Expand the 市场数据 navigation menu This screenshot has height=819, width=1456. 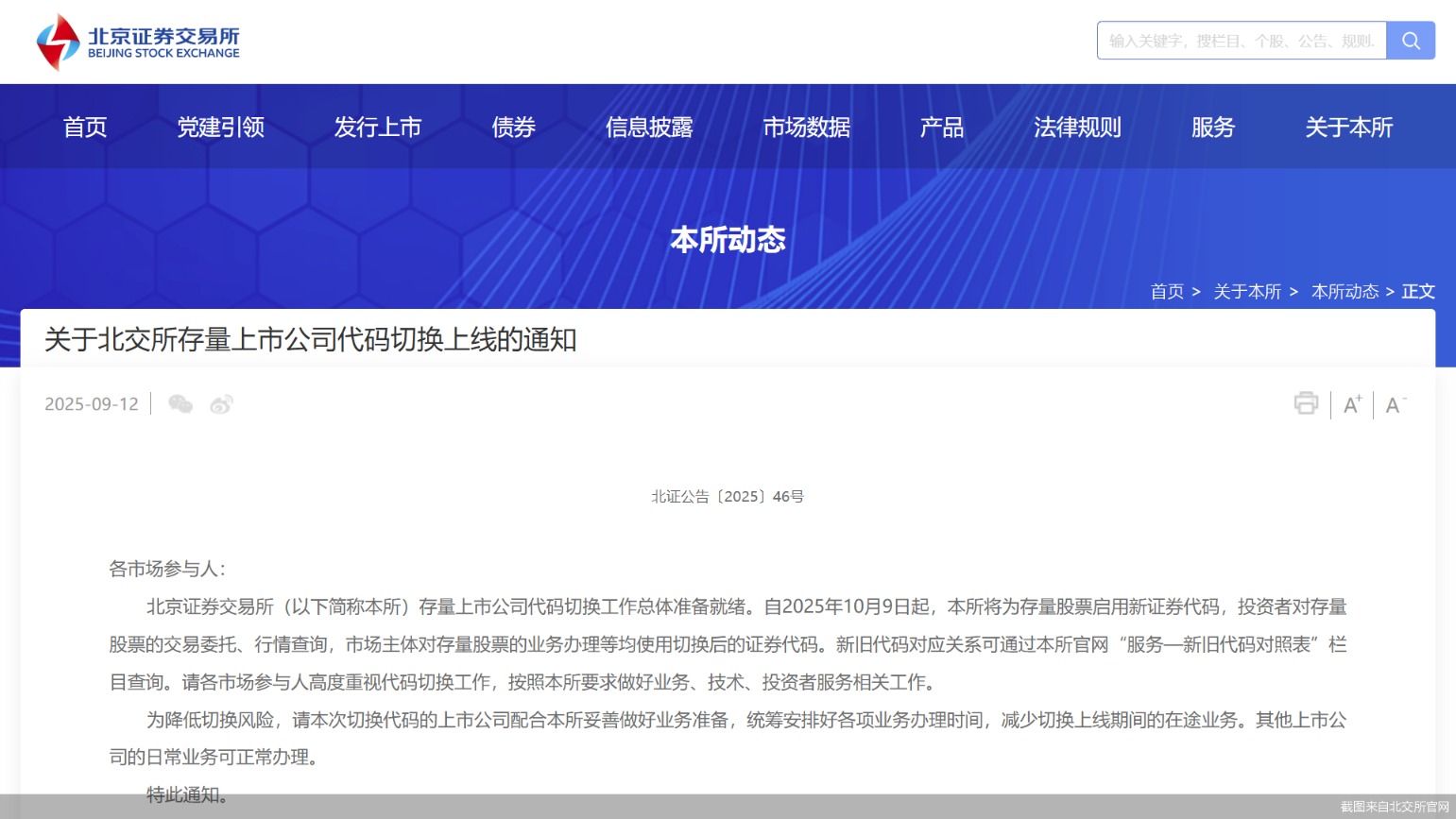pyautogui.click(x=806, y=128)
